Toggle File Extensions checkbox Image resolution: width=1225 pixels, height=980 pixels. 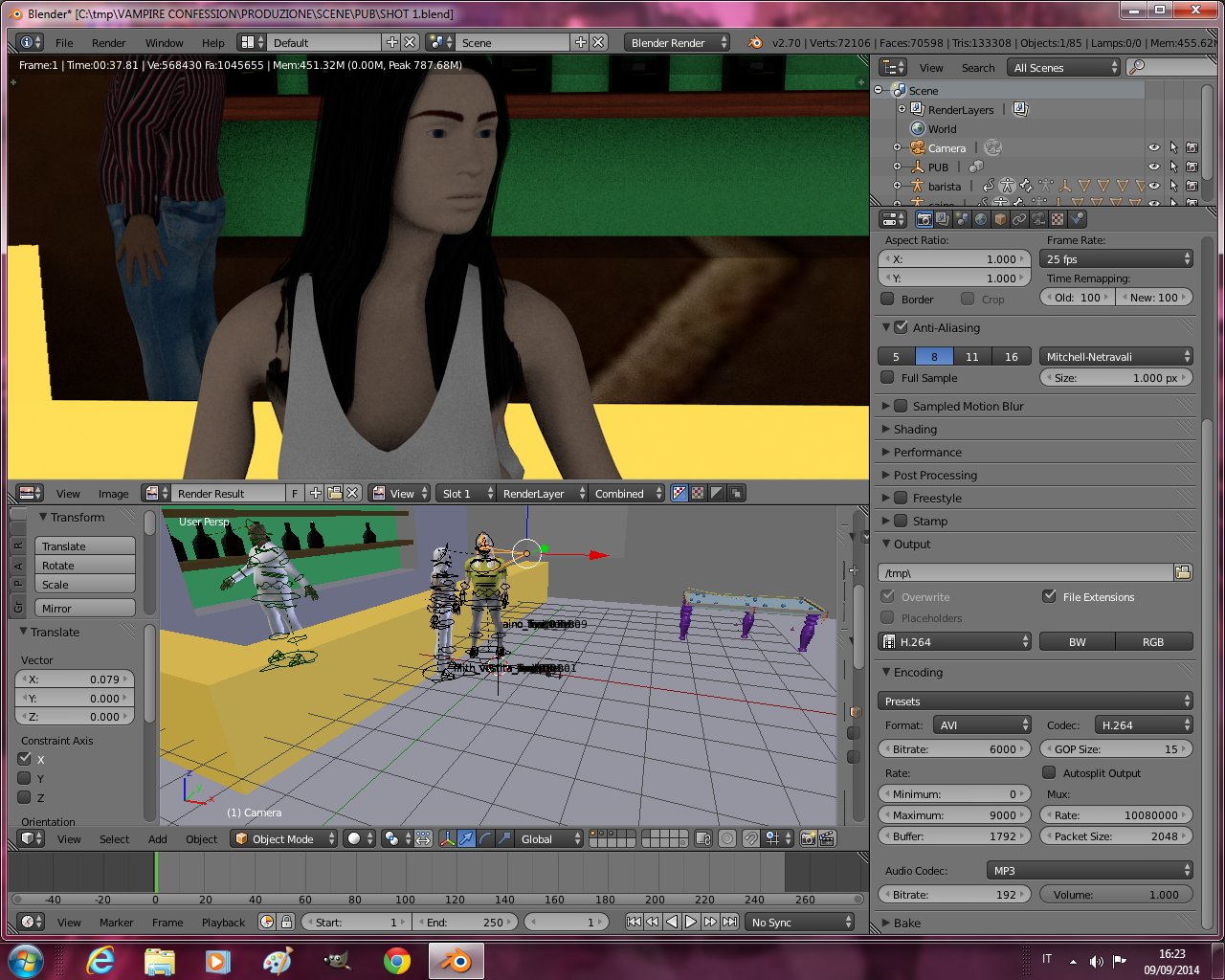(x=1049, y=596)
